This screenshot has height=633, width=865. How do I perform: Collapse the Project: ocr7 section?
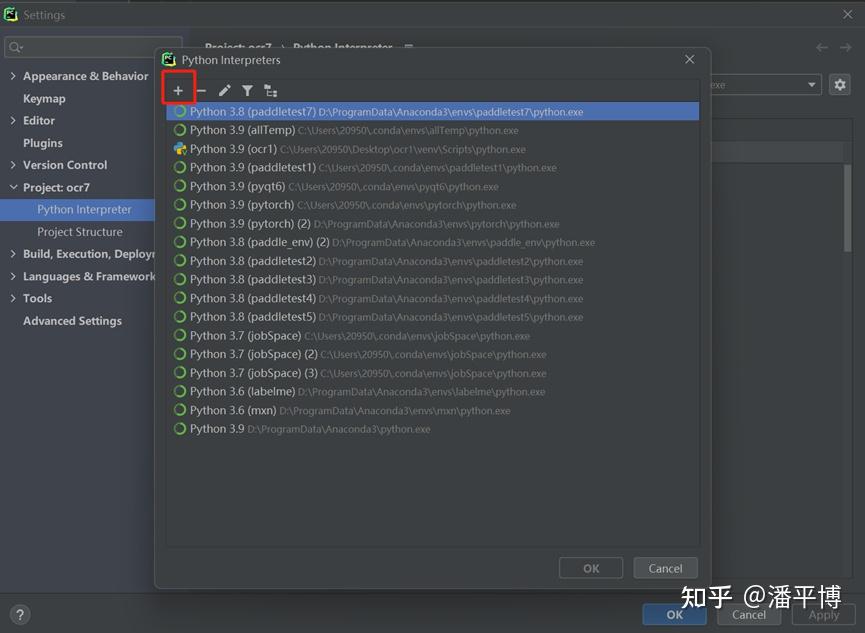coord(13,187)
